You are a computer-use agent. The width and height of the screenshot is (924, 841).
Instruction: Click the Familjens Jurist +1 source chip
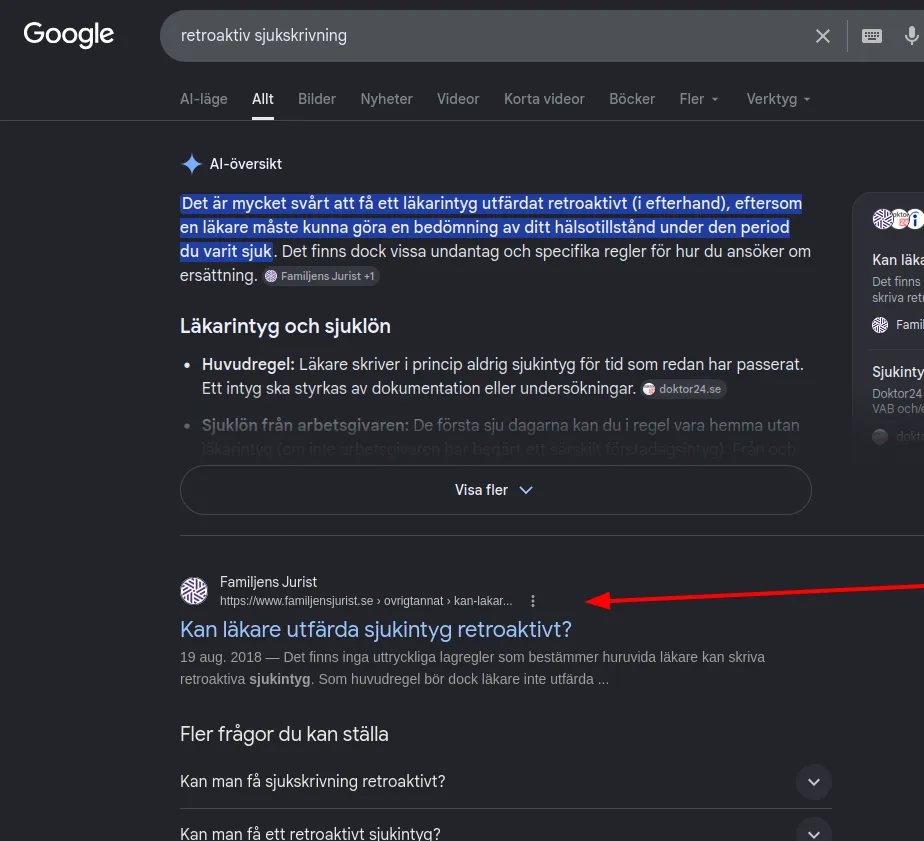click(x=321, y=276)
